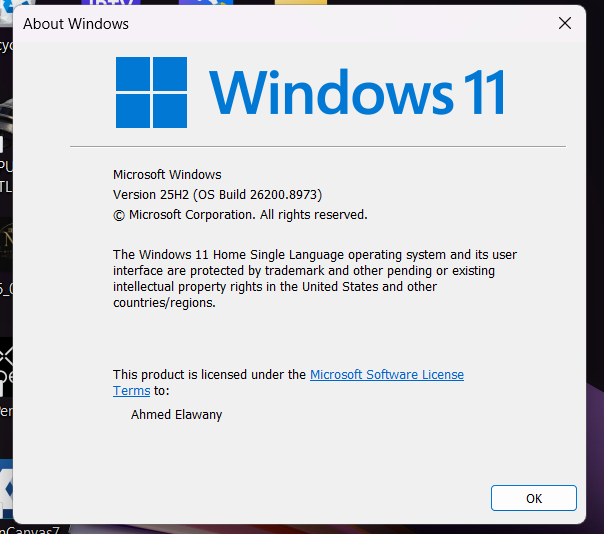This screenshot has width=604, height=534.
Task: Click the yellow folder icon behind the dialog
Action: [x=300, y=2]
